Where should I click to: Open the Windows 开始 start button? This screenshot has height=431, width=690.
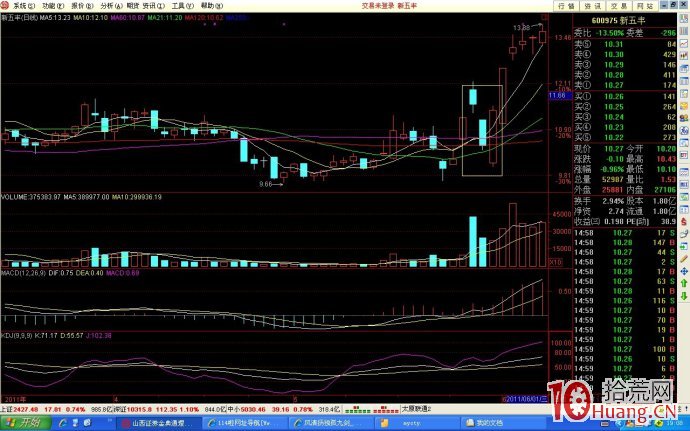tap(26, 423)
